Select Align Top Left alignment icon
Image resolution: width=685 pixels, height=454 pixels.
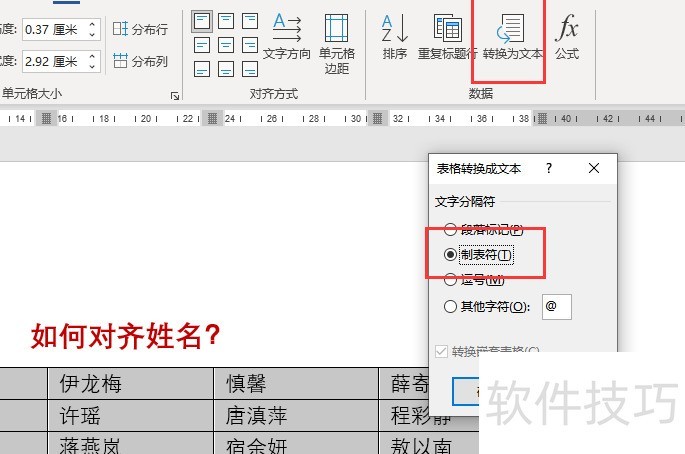tap(202, 21)
